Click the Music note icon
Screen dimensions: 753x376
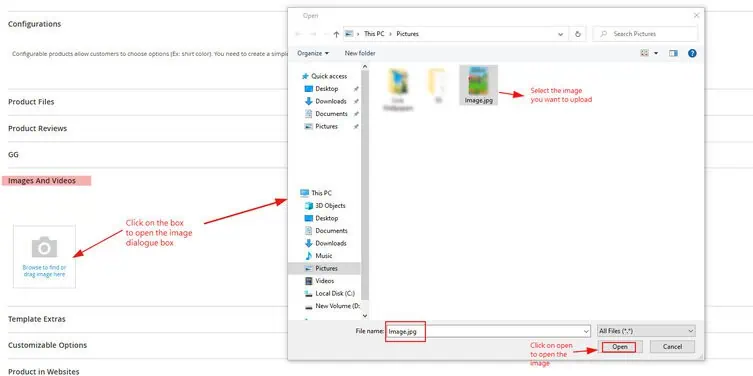pos(309,255)
